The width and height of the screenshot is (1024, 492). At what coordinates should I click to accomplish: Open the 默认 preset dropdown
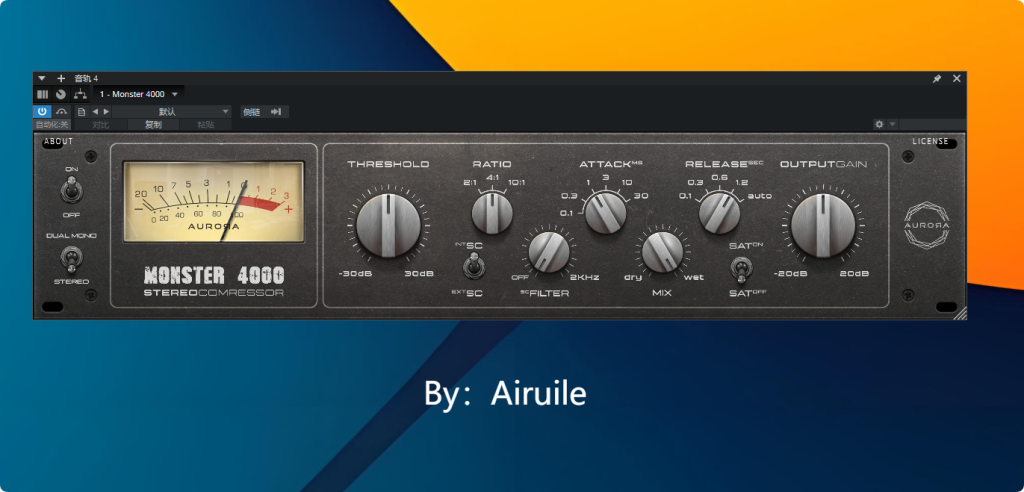[x=172, y=112]
